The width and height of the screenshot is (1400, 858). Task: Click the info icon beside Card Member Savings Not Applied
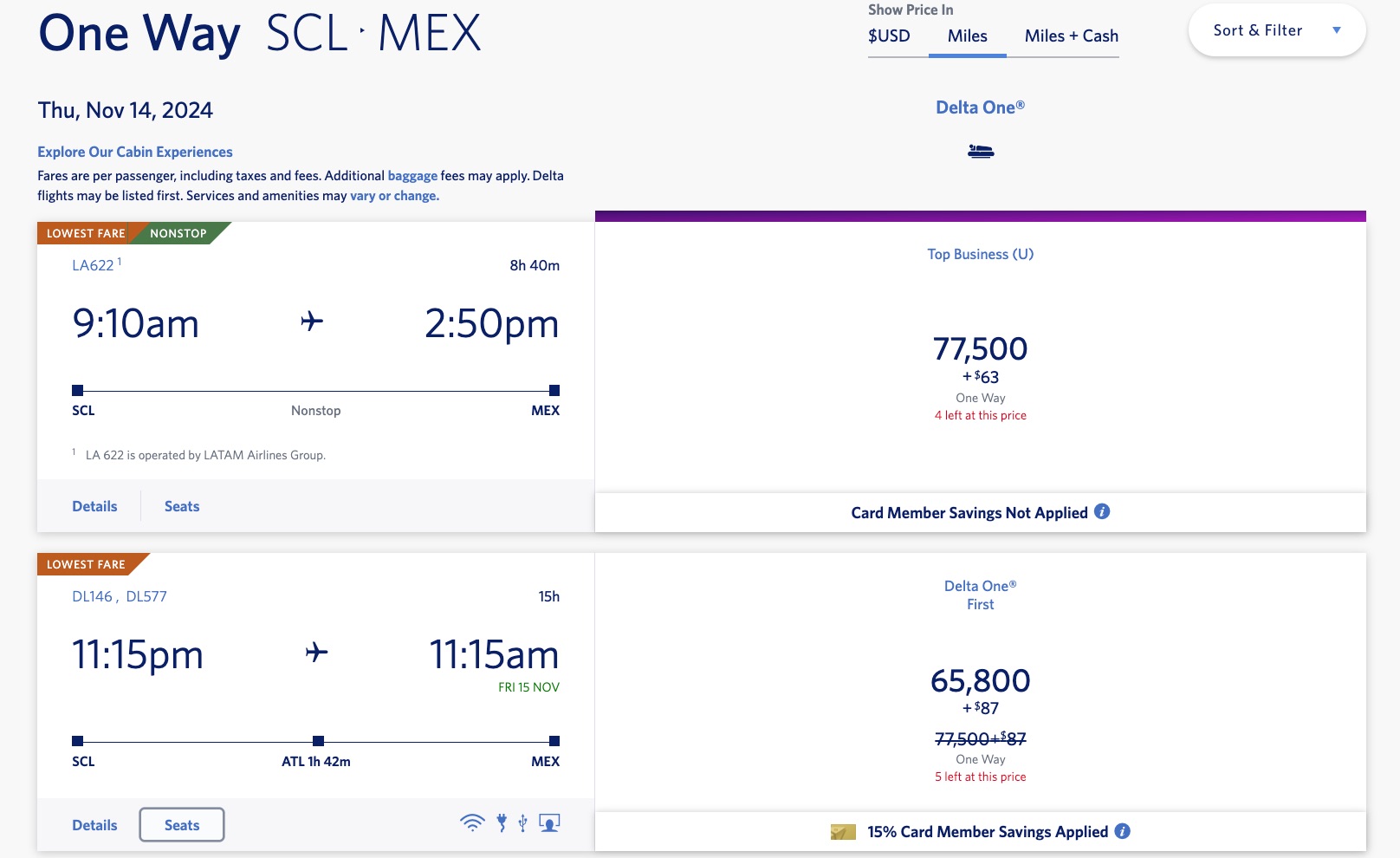click(x=1102, y=512)
